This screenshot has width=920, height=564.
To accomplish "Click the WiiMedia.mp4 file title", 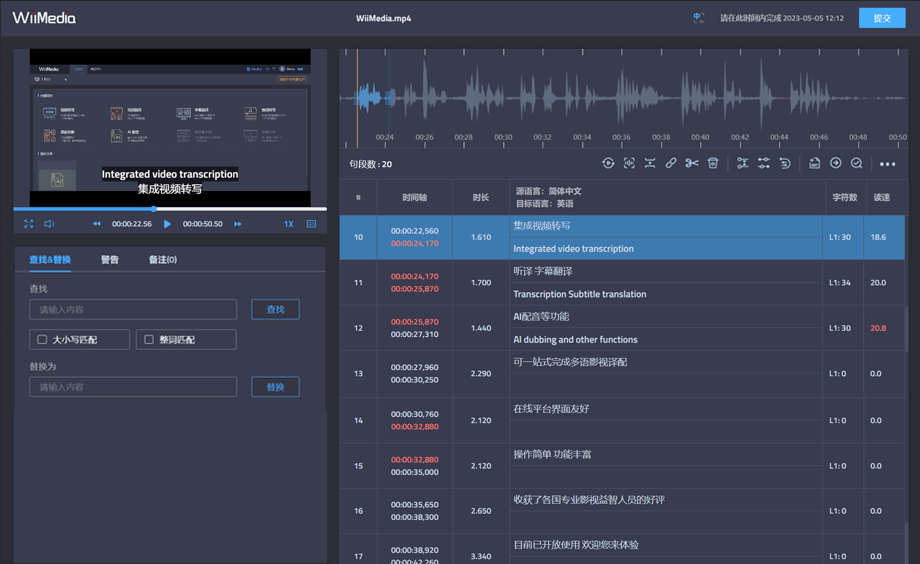I will click(x=383, y=18).
